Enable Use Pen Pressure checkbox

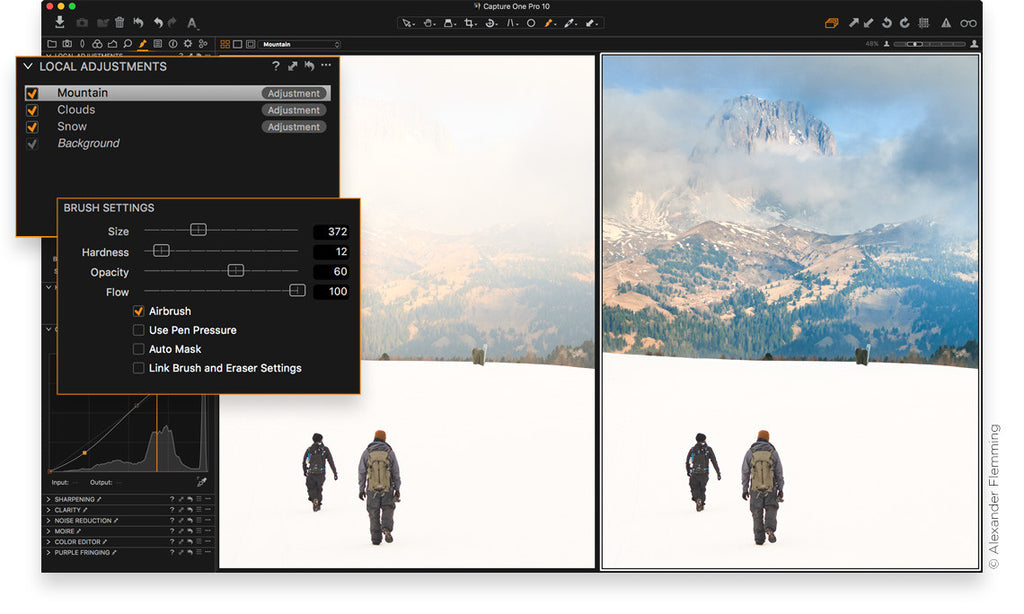tap(139, 330)
